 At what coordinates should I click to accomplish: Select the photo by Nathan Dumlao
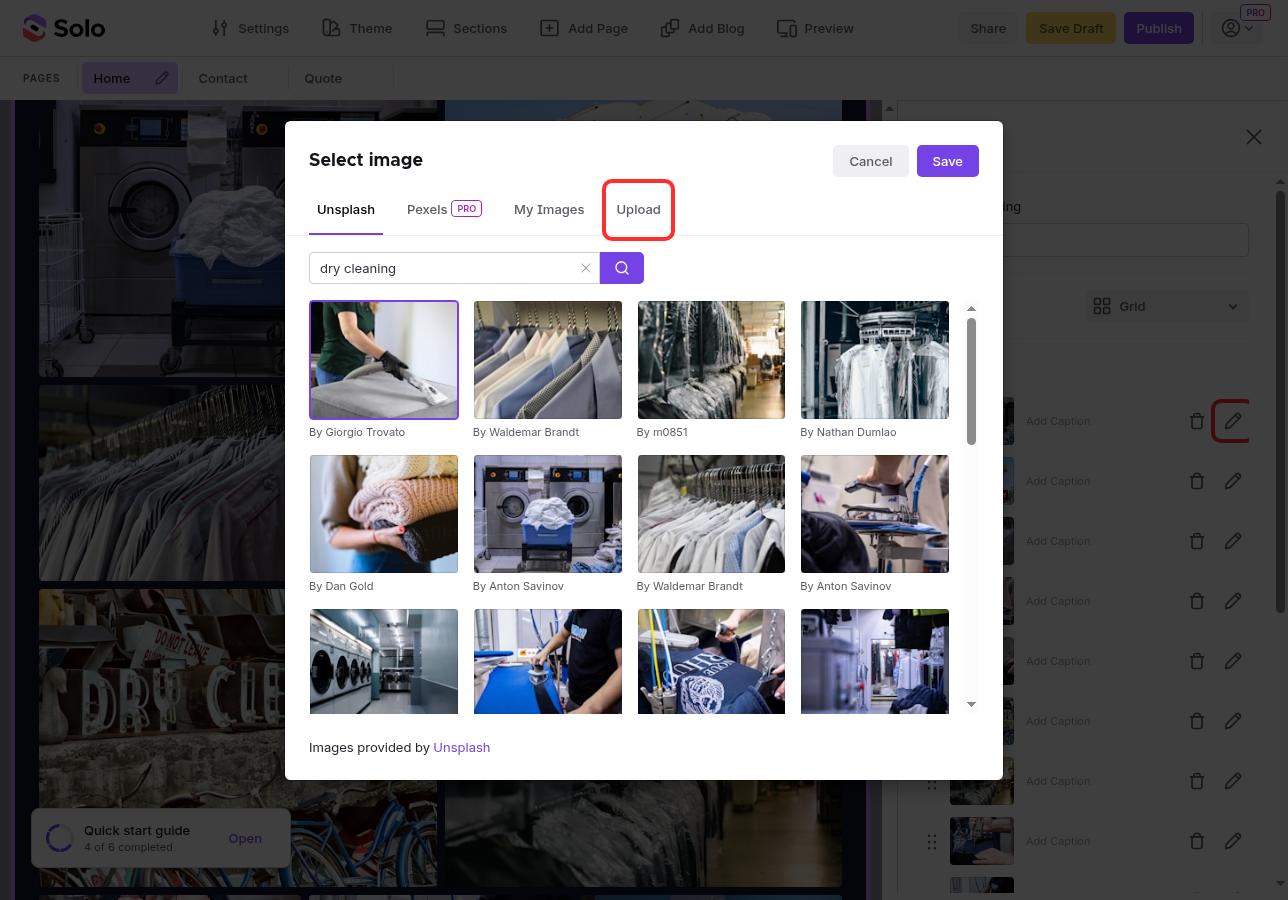point(875,360)
